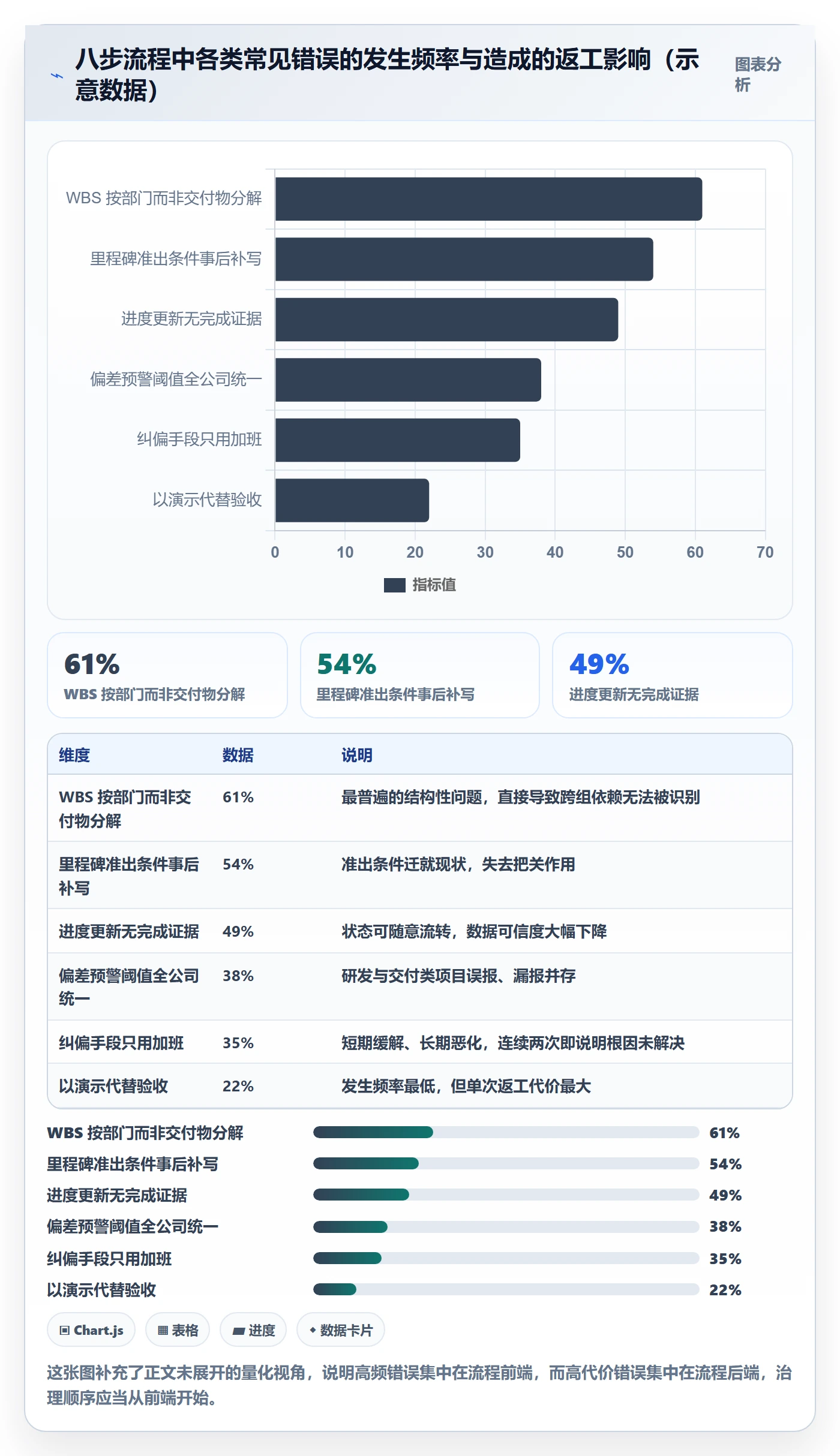Select table text 准出条件迁就现状，失去把关作用
The image size is (840, 1456).
click(x=458, y=864)
